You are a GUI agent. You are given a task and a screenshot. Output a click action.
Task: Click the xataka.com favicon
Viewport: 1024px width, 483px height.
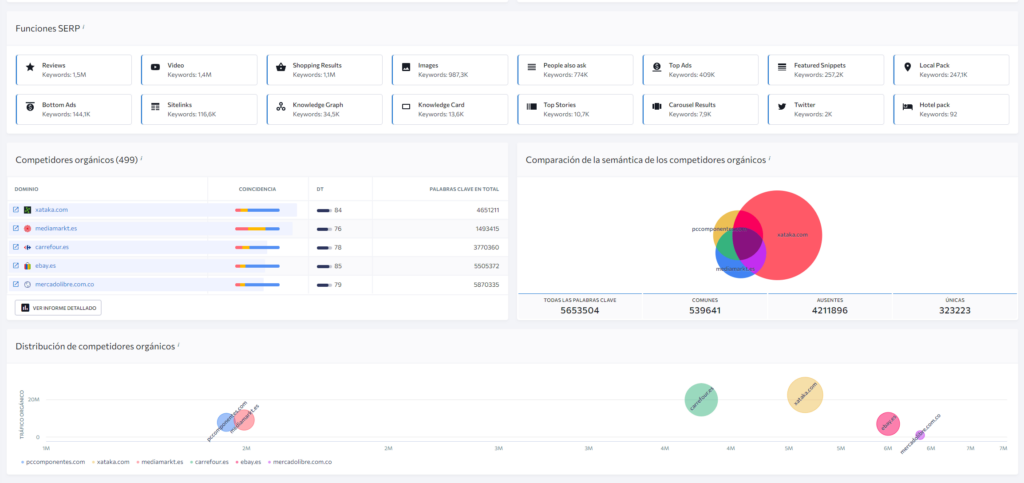pos(27,210)
